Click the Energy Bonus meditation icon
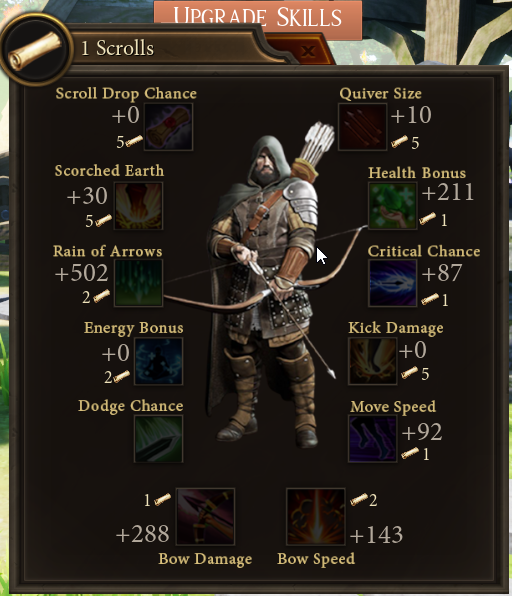The height and width of the screenshot is (596, 512). coord(159,361)
